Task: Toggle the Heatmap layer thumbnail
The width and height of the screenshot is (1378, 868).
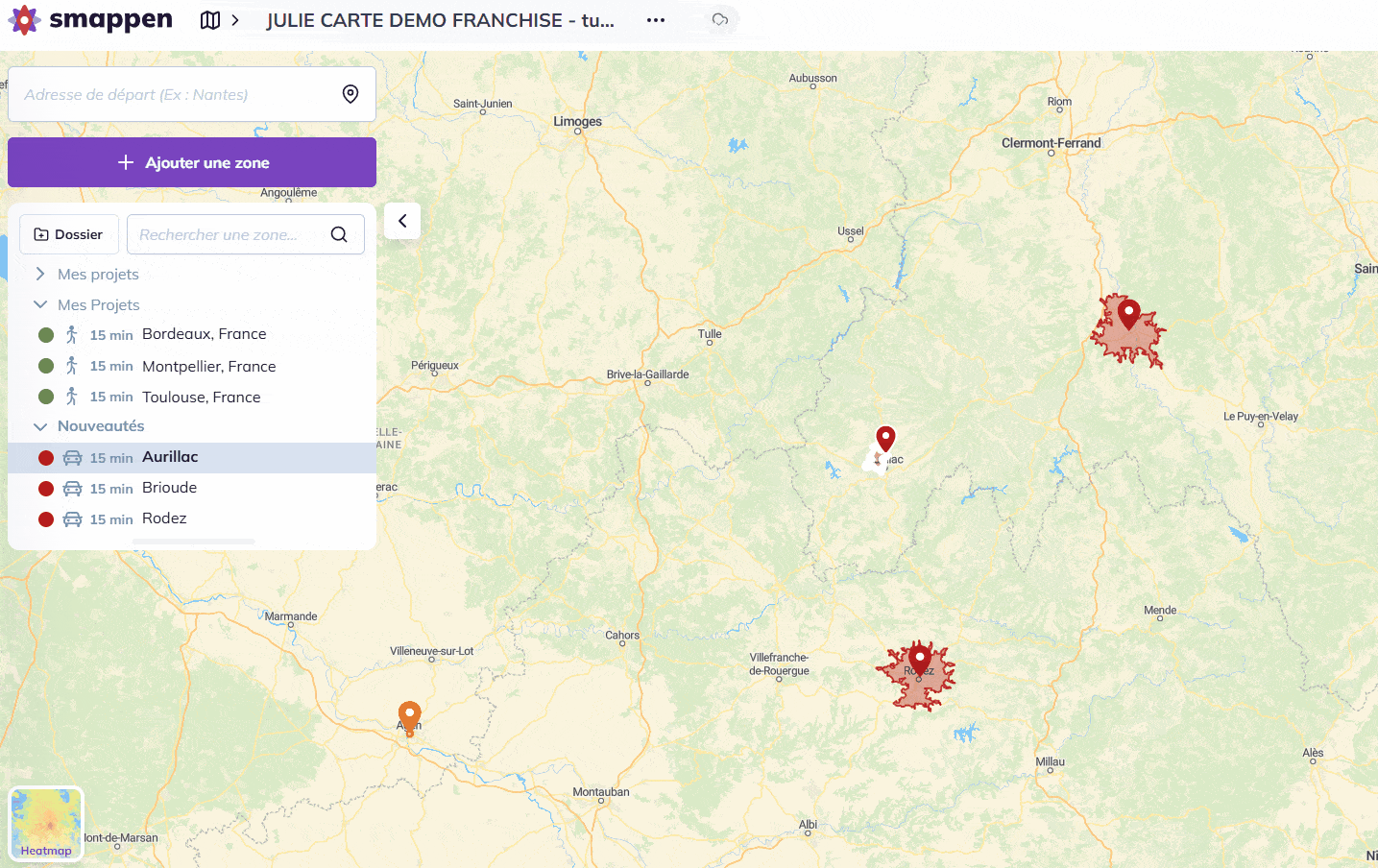Action: [x=46, y=824]
